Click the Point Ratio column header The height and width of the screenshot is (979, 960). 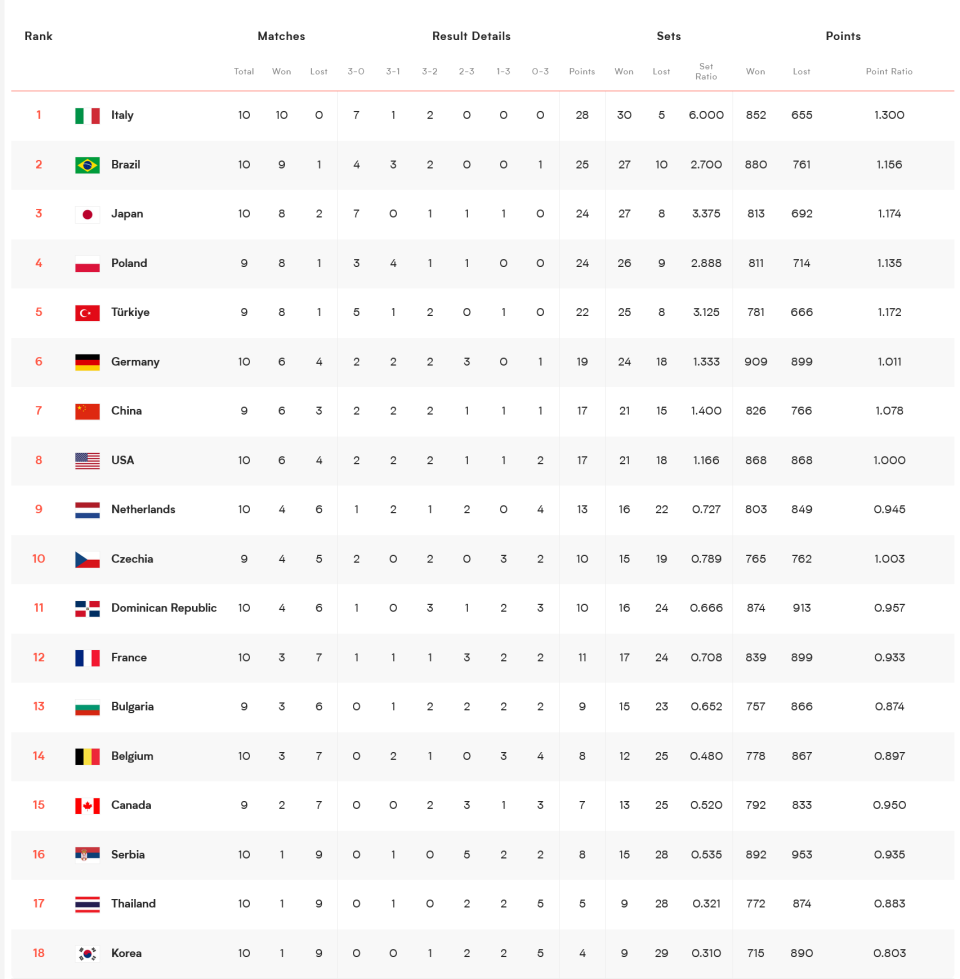889,71
